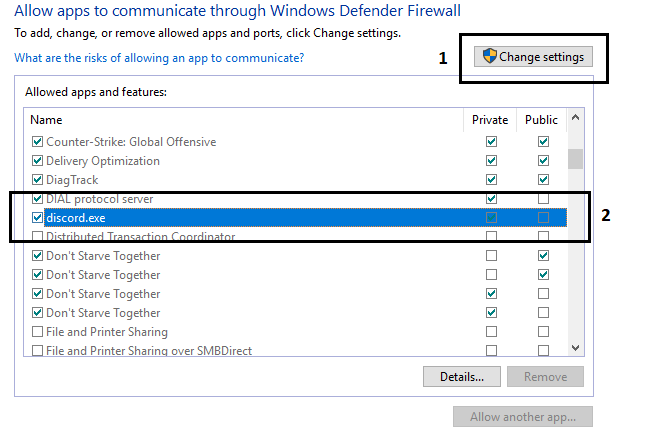Uncheck Delivery Optimization name checkbox
The height and width of the screenshot is (436, 648).
pyautogui.click(x=37, y=160)
